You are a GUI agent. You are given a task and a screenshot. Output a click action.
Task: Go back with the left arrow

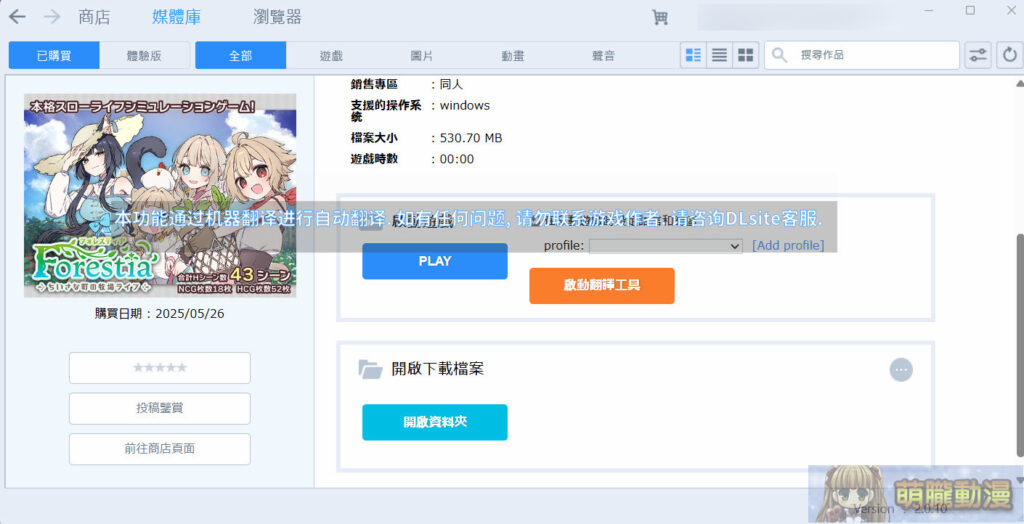click(18, 17)
